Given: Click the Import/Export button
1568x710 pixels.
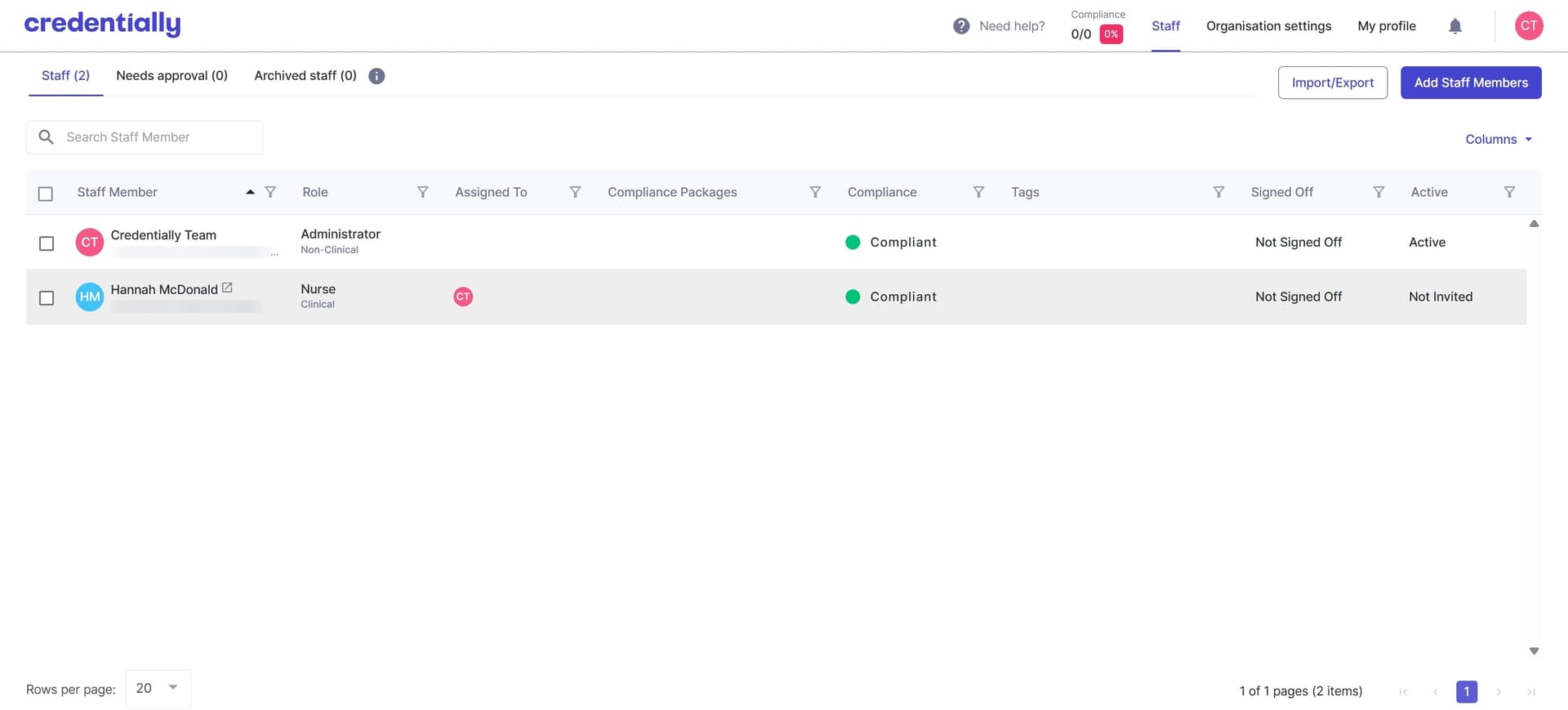Looking at the screenshot, I should [1333, 83].
